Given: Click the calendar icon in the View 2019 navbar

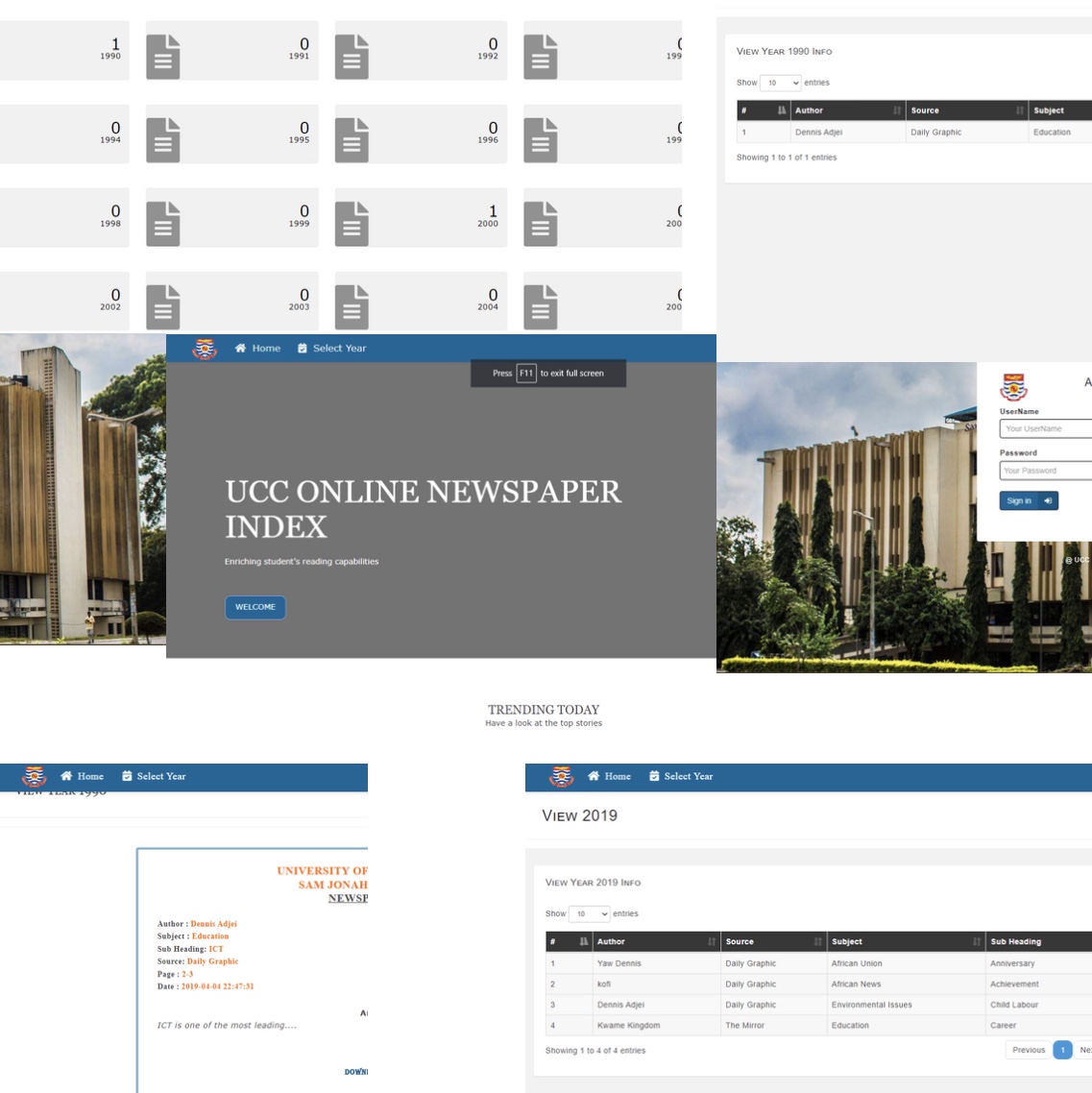Looking at the screenshot, I should [654, 776].
